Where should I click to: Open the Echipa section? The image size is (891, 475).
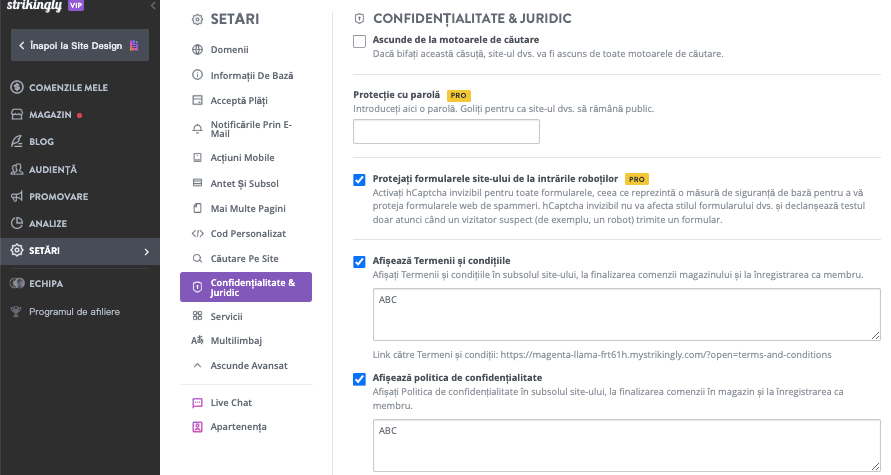(x=46, y=284)
